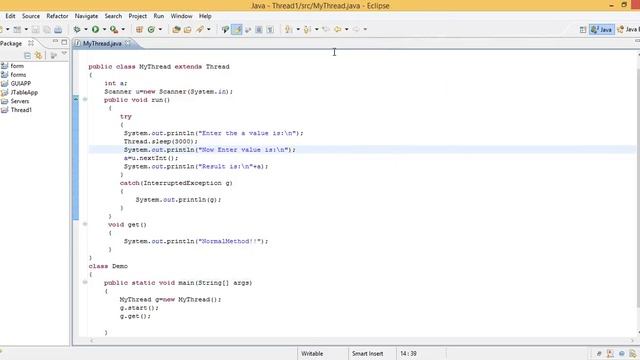Select the Java perspective button
Image resolution: width=640 pixels, height=360 pixels.
(x=602, y=29)
